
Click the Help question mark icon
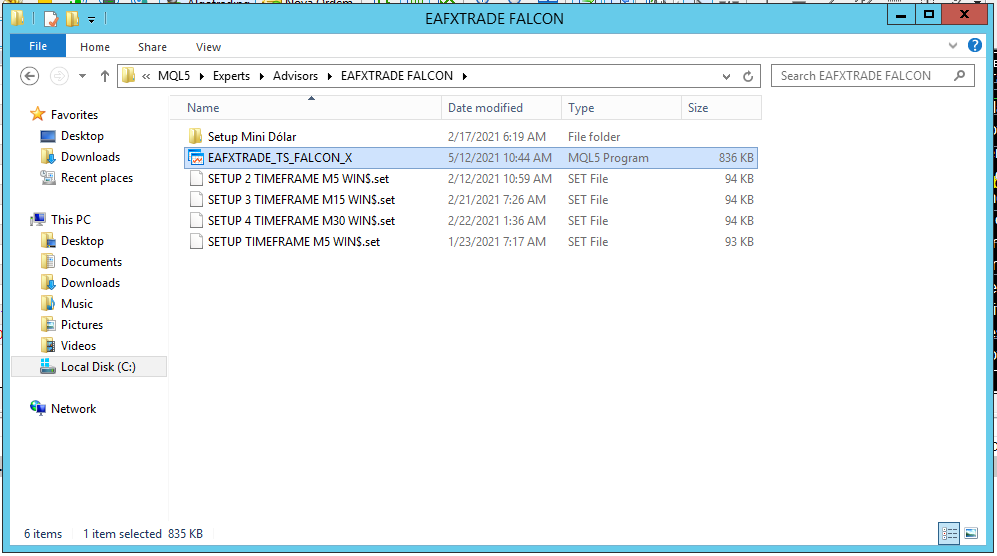[975, 46]
